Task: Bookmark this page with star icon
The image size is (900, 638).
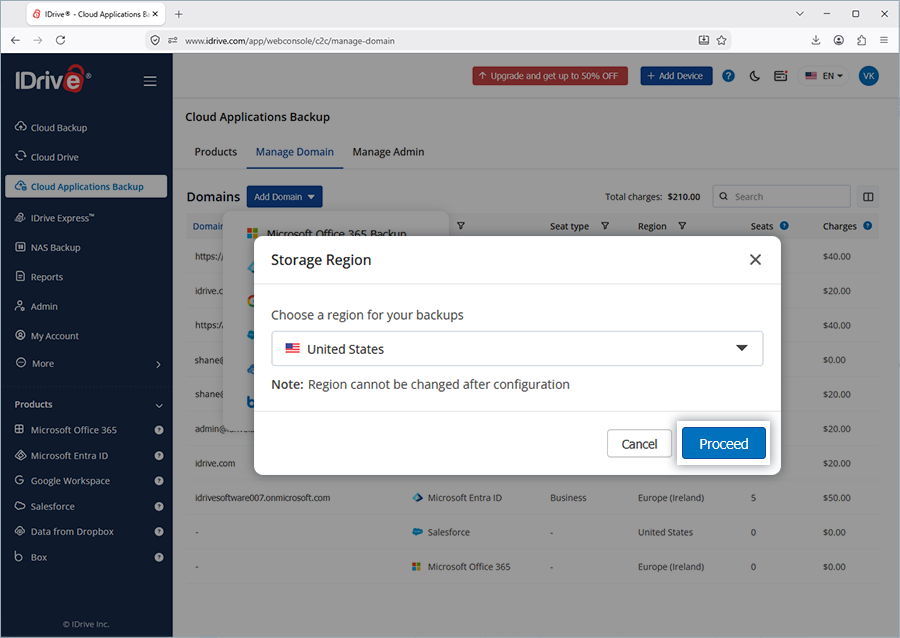Action: [x=721, y=40]
